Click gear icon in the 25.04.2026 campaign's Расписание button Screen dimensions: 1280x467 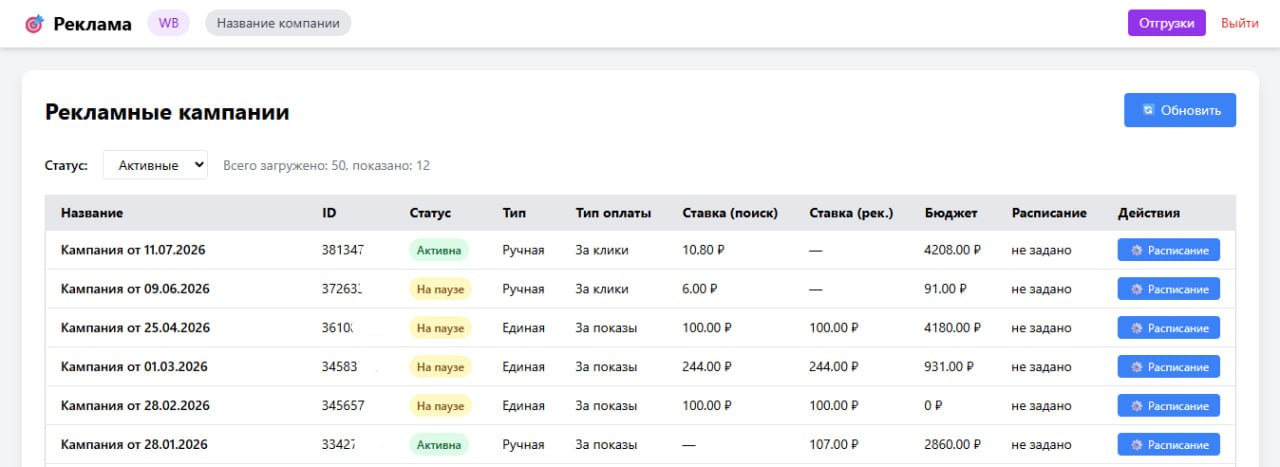click(1136, 328)
